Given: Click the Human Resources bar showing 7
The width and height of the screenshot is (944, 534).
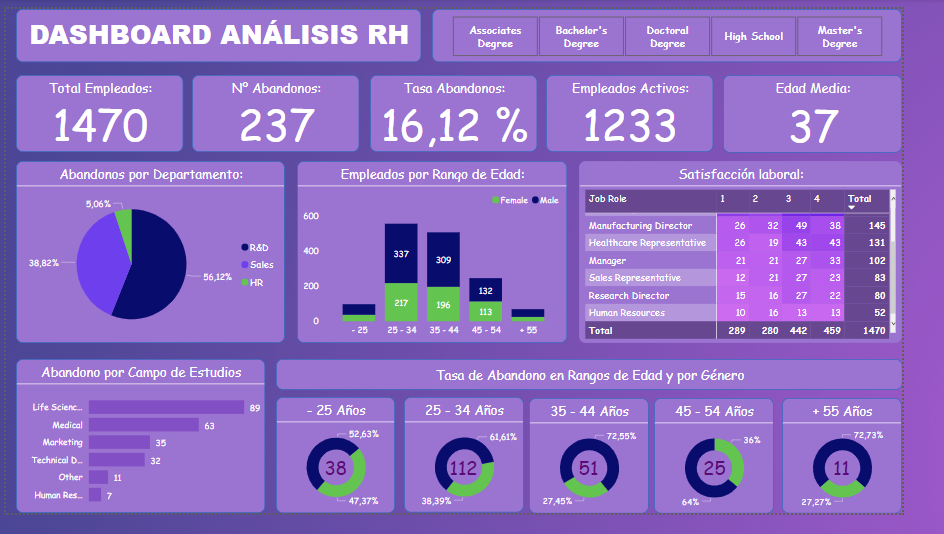Looking at the screenshot, I should click(95, 495).
